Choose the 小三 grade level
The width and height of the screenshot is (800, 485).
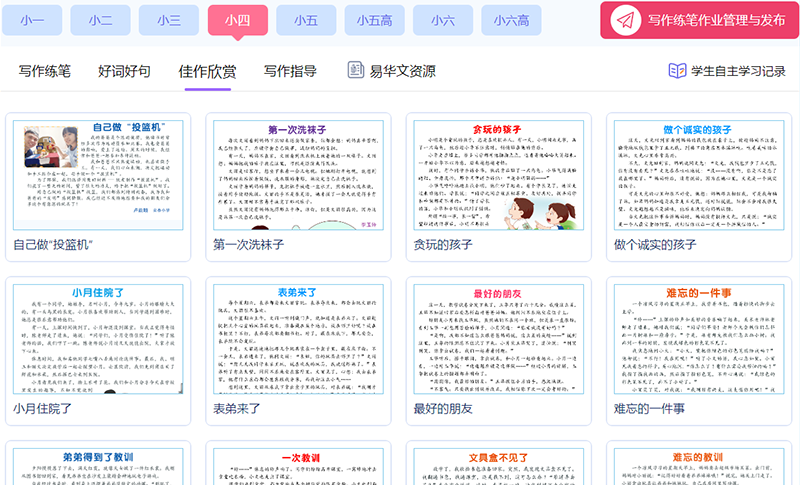tap(169, 20)
